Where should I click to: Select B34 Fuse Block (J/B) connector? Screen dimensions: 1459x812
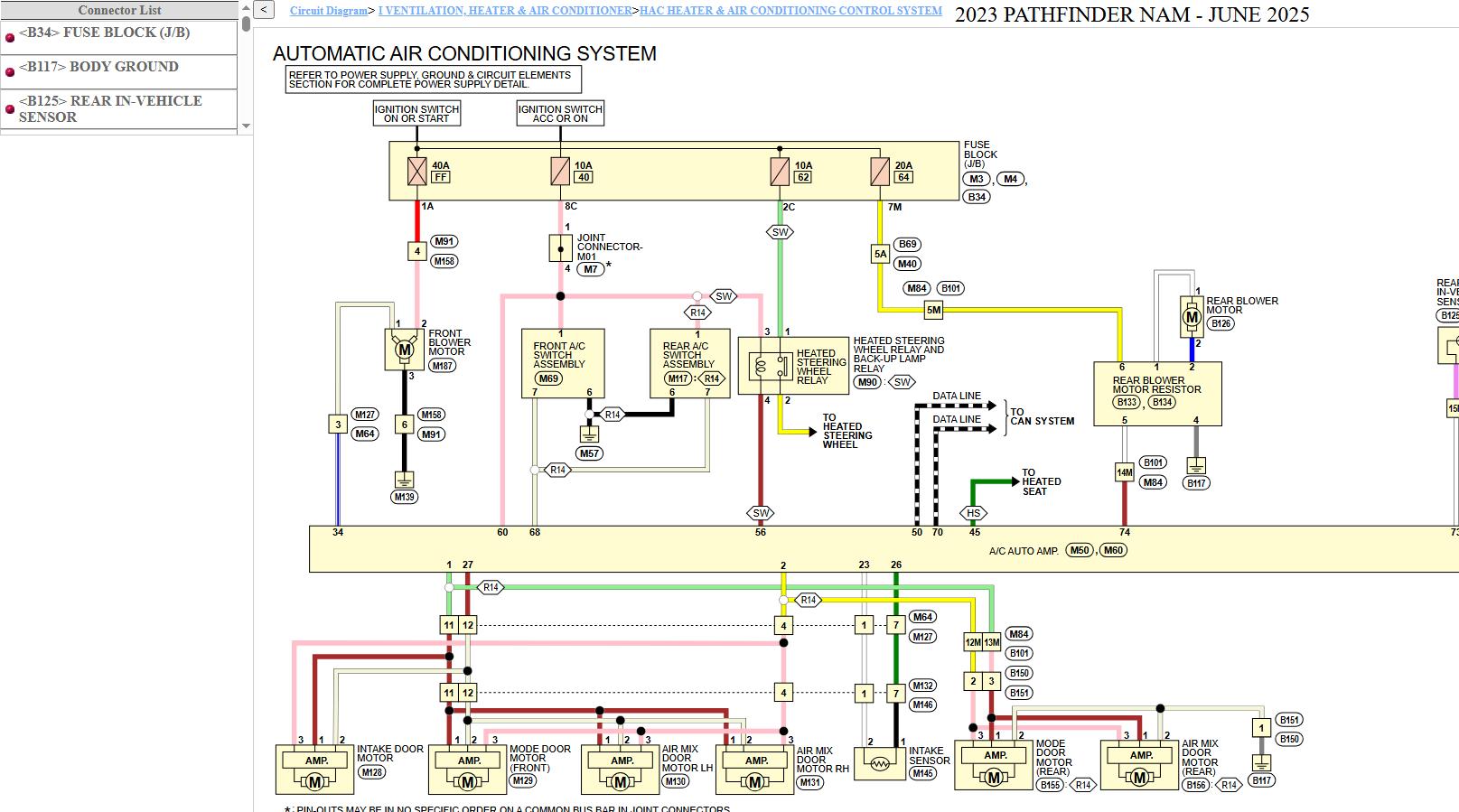coord(118,37)
